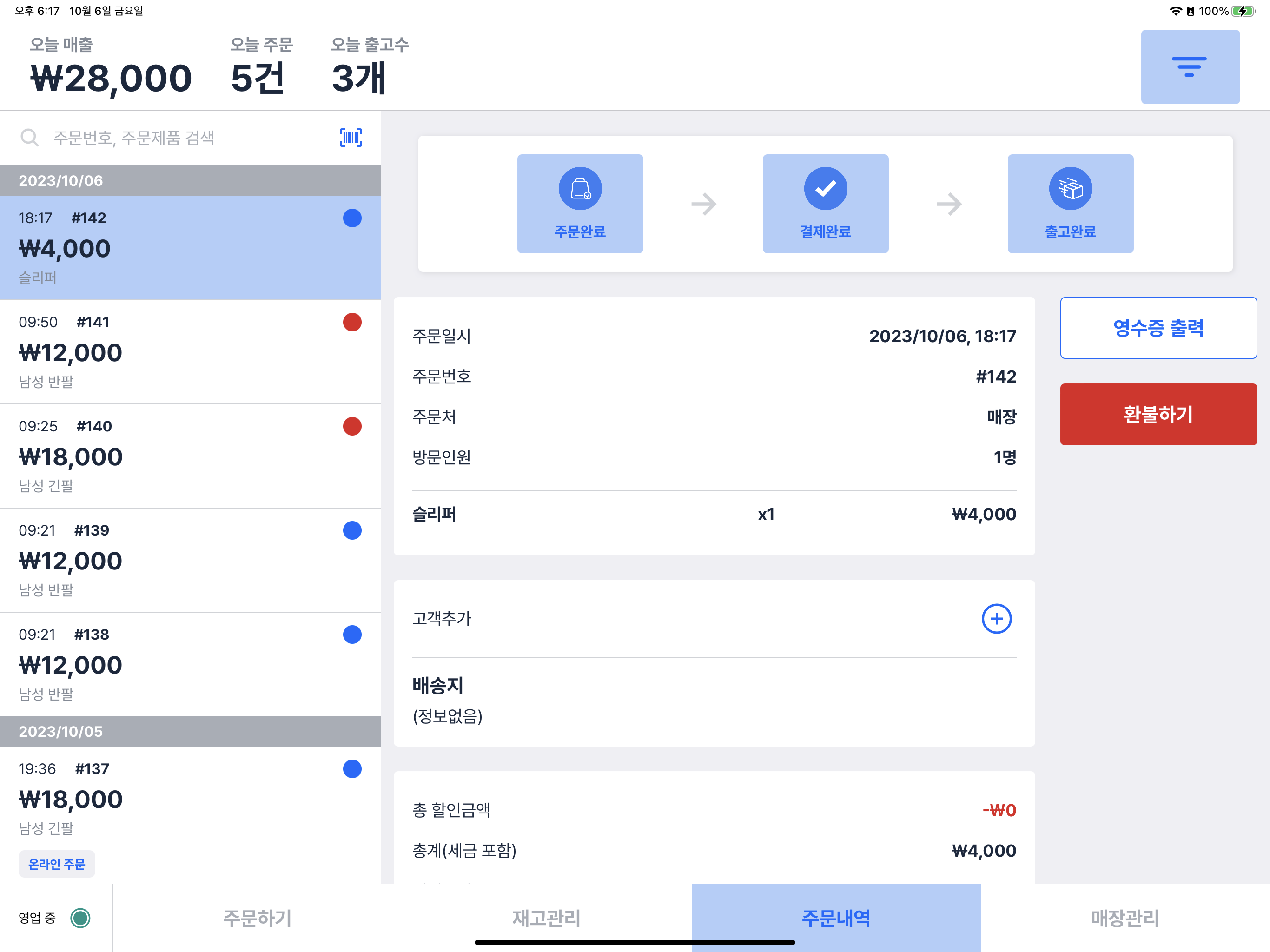Click the 온라인 주문 tag on order #137
The image size is (1270, 952).
56,864
